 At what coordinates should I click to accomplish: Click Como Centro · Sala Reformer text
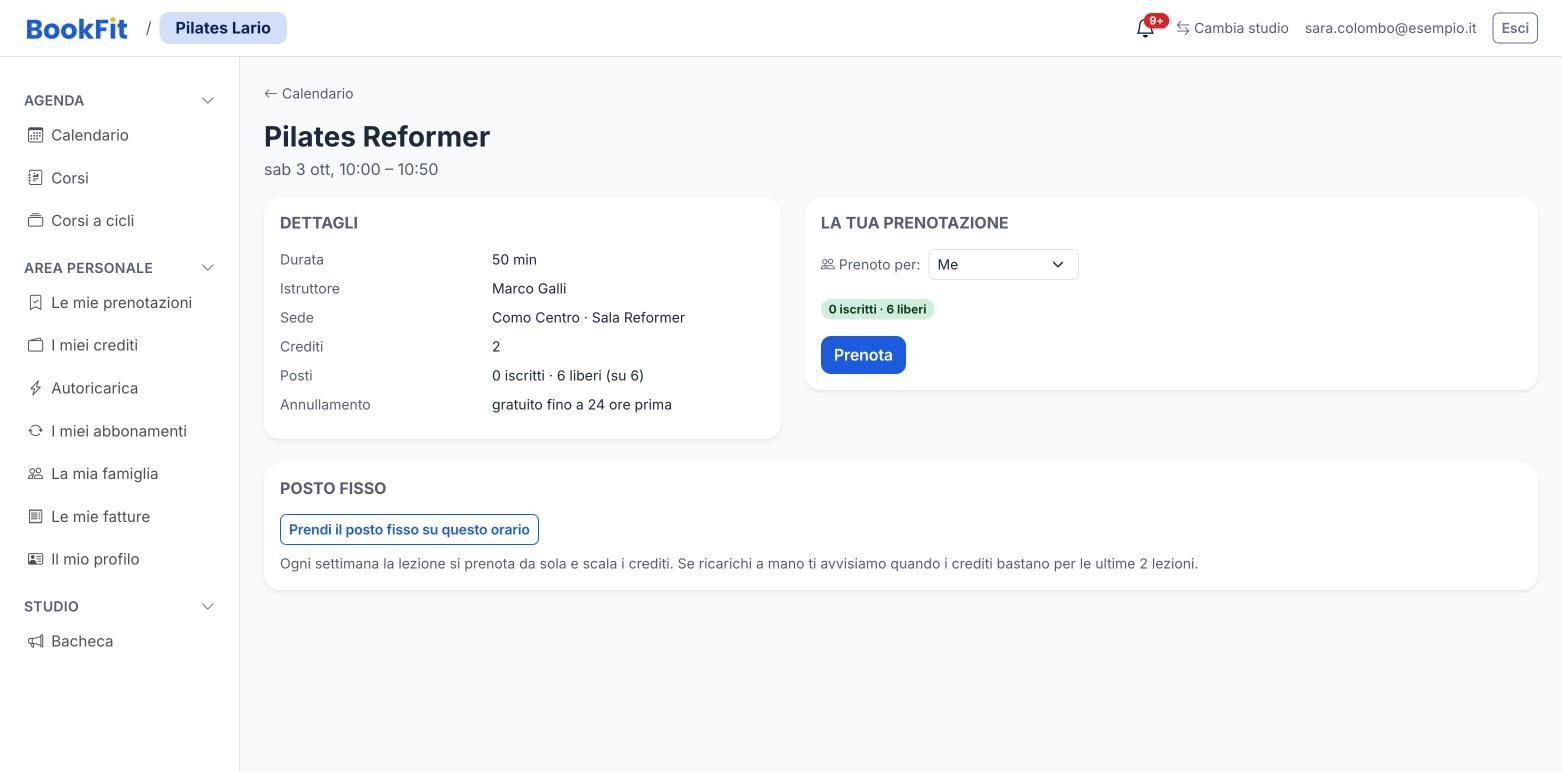[x=588, y=317]
